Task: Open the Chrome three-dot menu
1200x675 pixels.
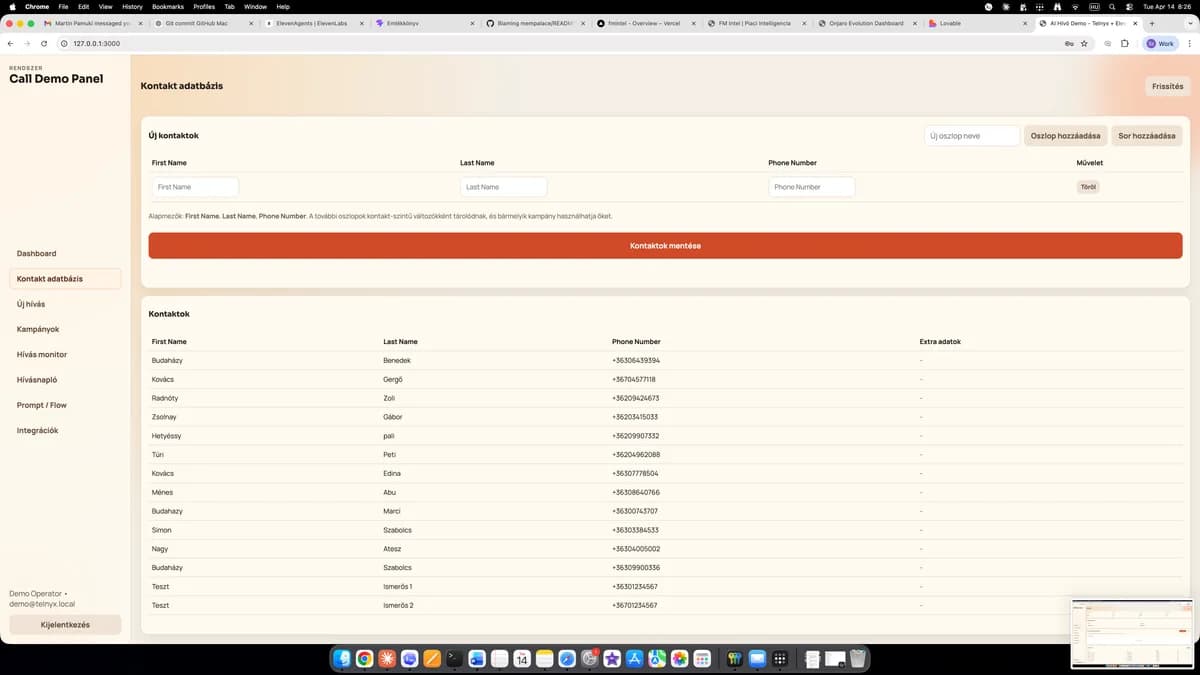Action: pos(1190,44)
